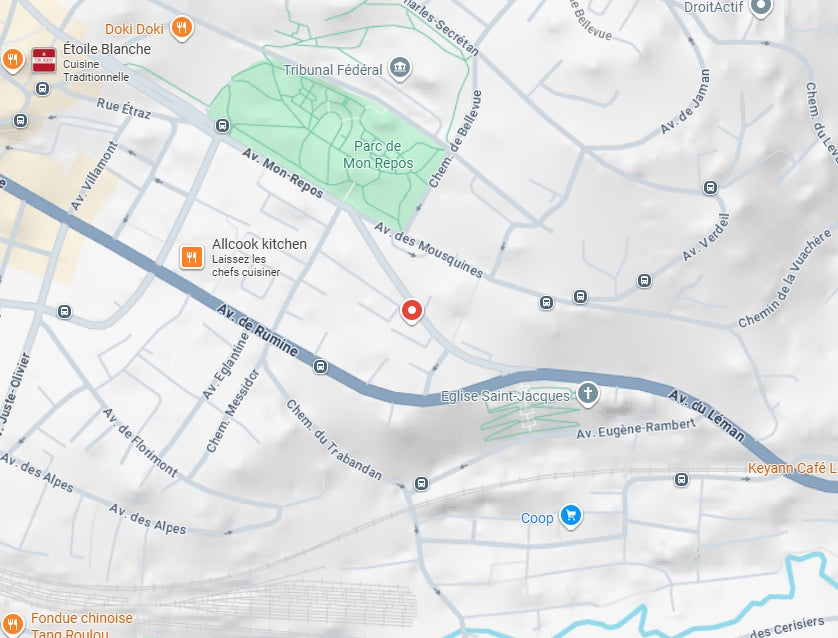Image resolution: width=838 pixels, height=638 pixels.
Task: Click the Allcook kitchen restaurant icon
Action: [191, 257]
